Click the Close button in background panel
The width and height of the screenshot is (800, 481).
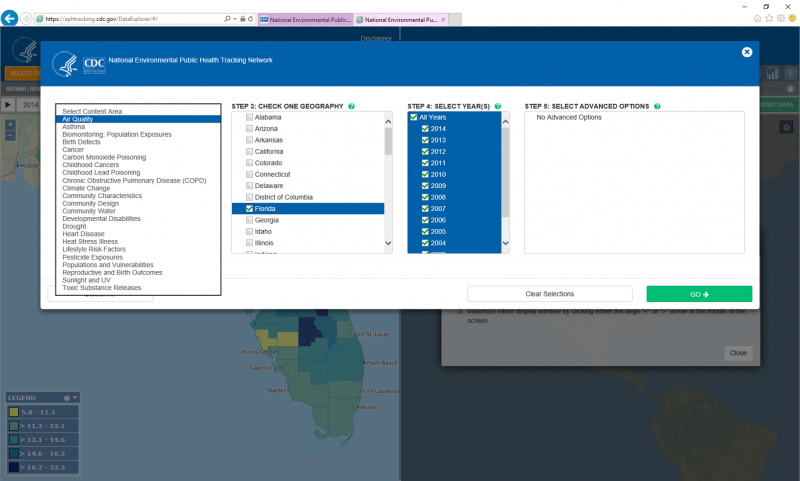[738, 353]
